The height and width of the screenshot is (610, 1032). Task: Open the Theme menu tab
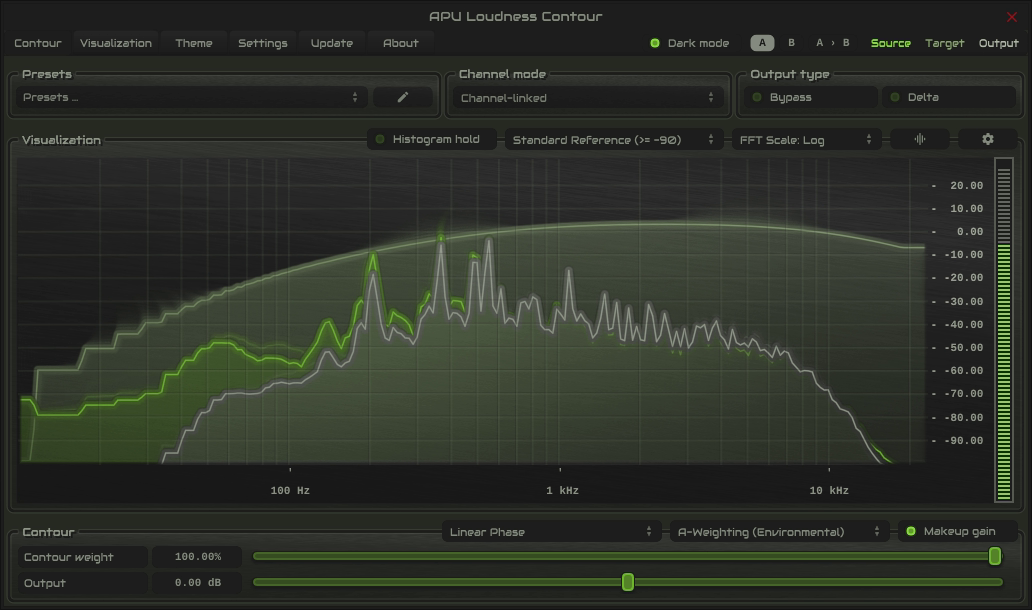tap(194, 43)
